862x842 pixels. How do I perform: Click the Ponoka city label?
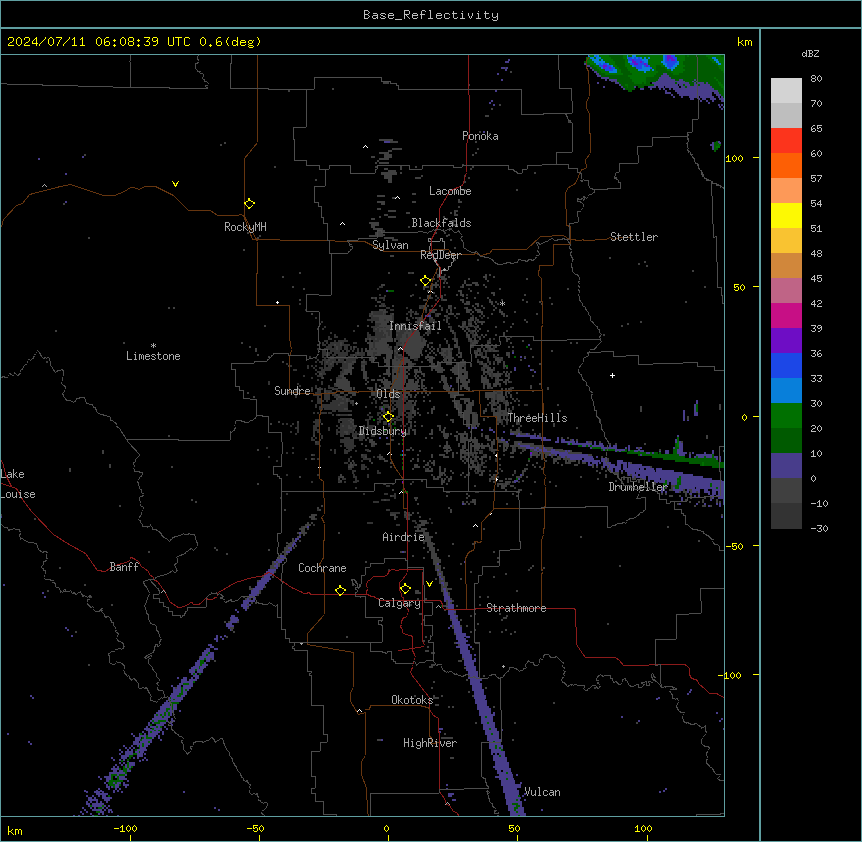click(x=480, y=136)
